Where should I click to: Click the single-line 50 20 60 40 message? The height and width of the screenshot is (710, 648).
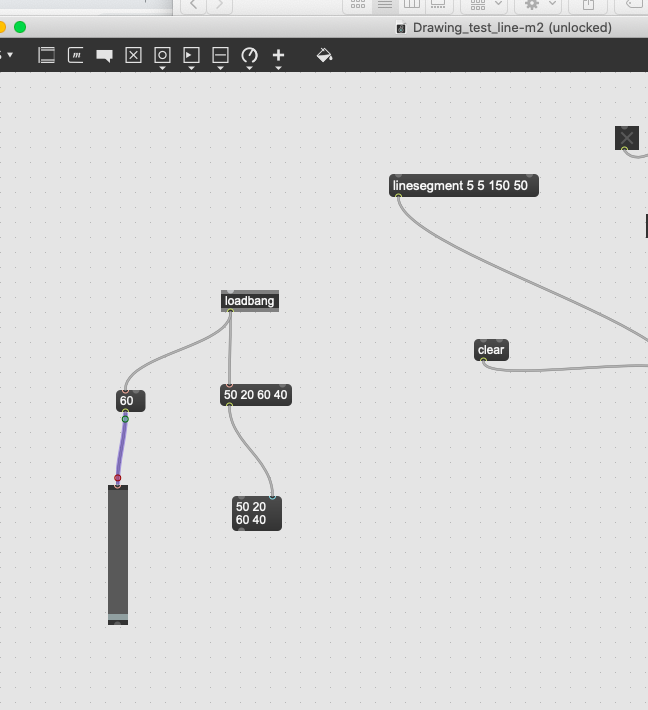256,395
